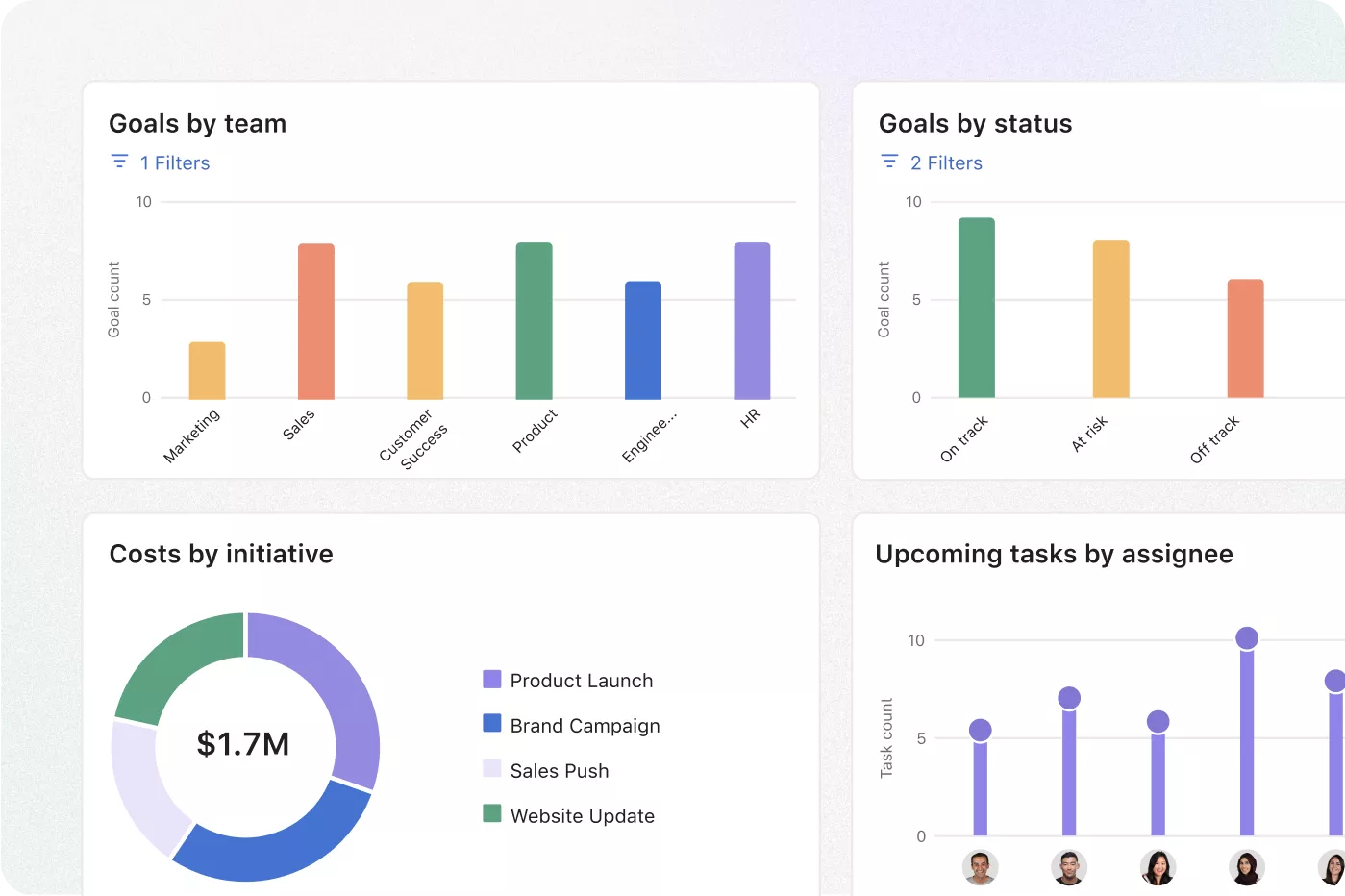
Task: Click the filter icon under Goals by team
Action: pos(119,161)
